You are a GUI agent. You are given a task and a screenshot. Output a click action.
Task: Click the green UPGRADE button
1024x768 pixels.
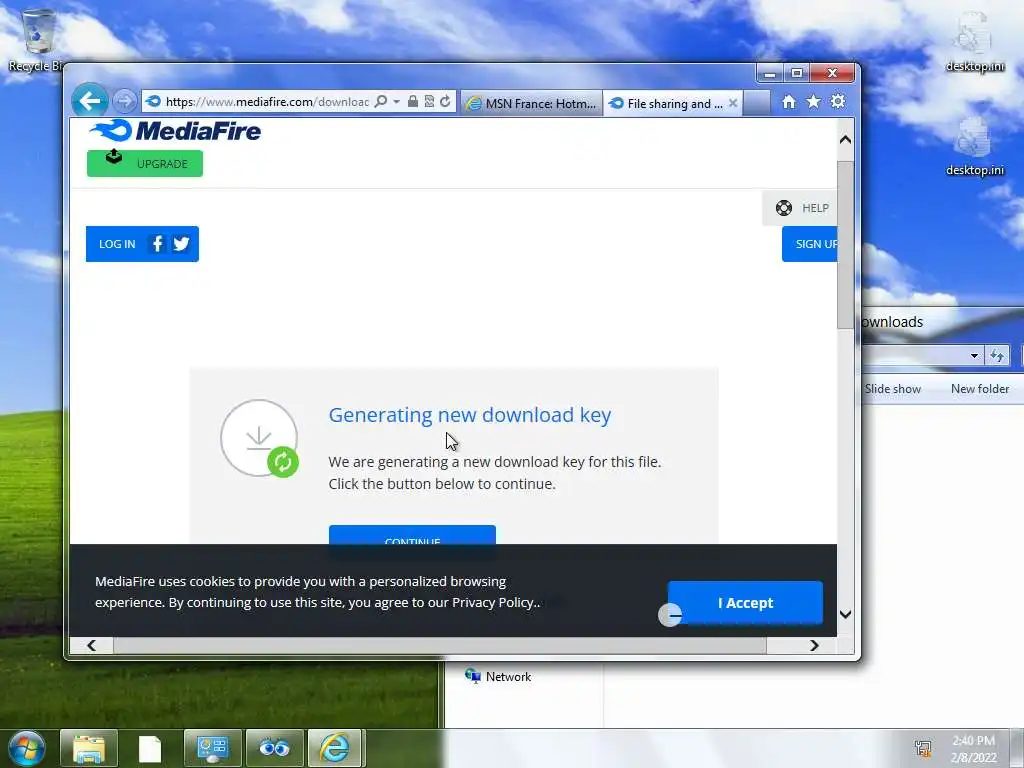[145, 163]
